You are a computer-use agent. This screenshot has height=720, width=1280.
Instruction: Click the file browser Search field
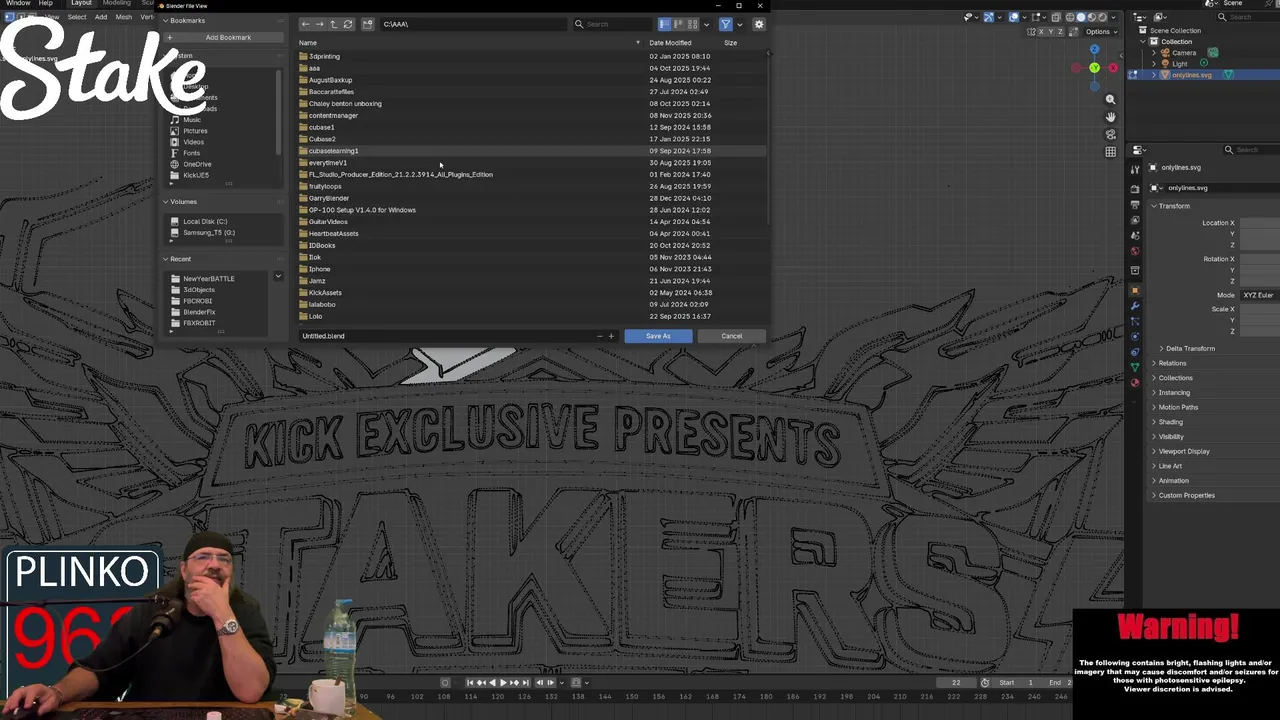coord(612,24)
